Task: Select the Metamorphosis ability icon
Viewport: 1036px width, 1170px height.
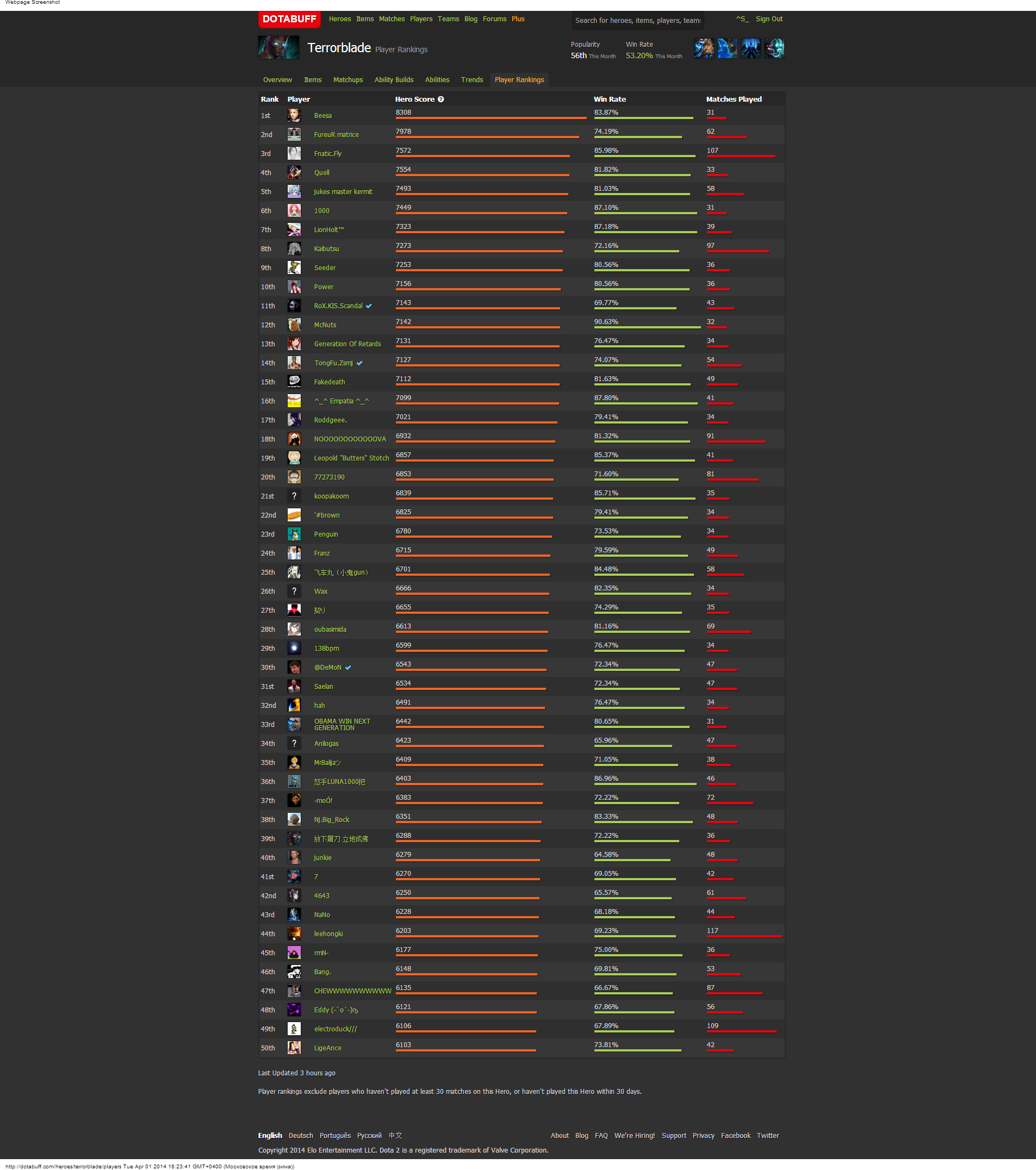Action: coord(751,48)
